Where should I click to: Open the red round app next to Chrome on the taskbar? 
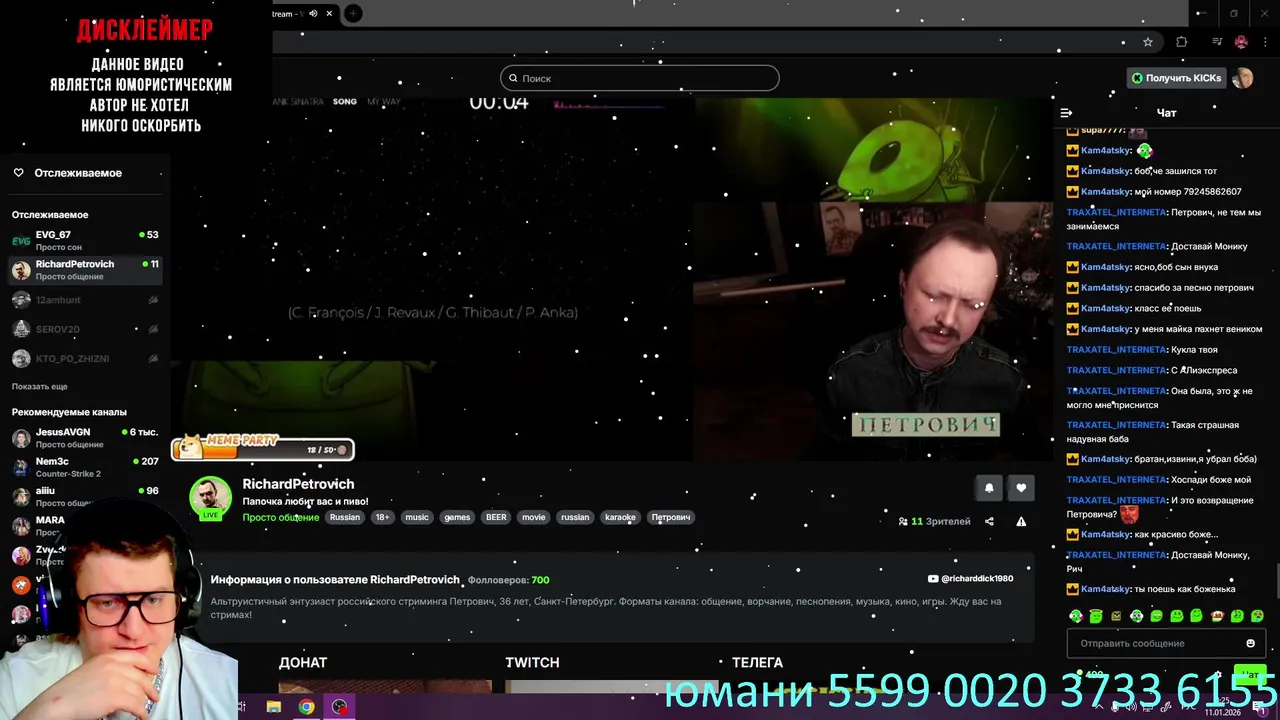pyautogui.click(x=340, y=707)
